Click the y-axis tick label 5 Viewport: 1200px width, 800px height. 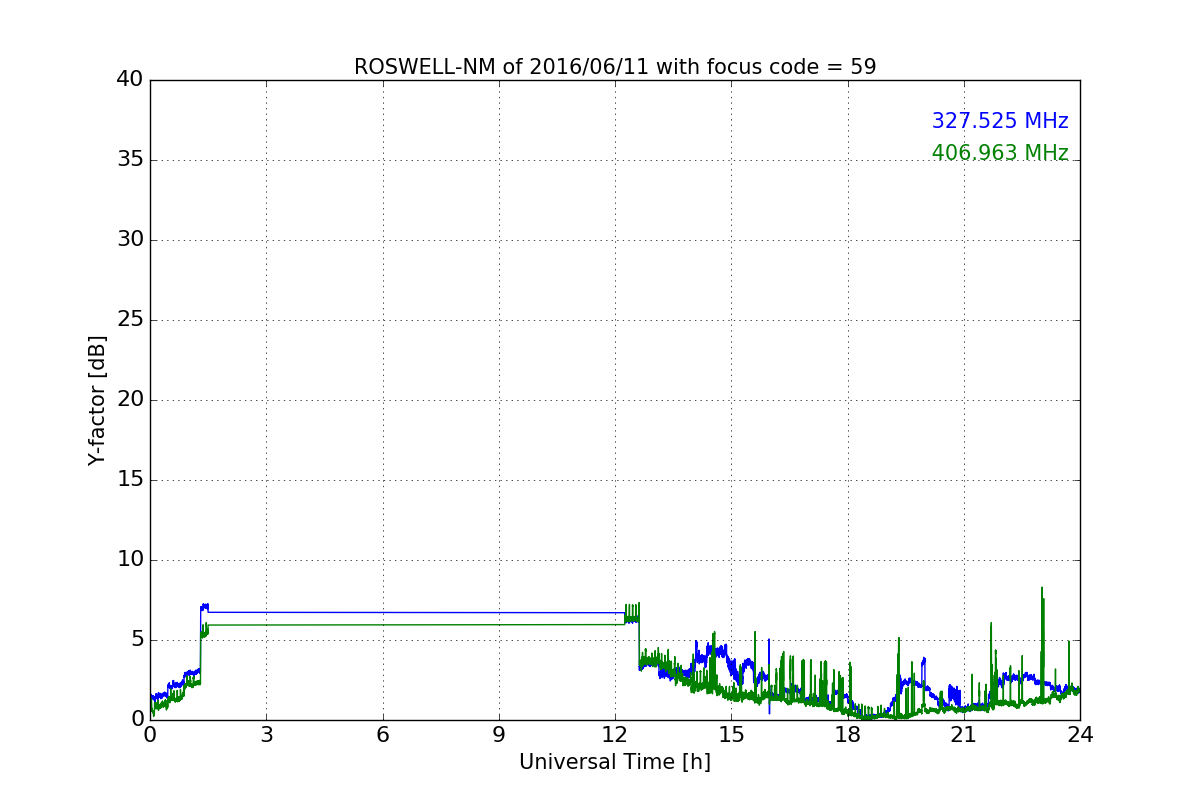[137, 640]
